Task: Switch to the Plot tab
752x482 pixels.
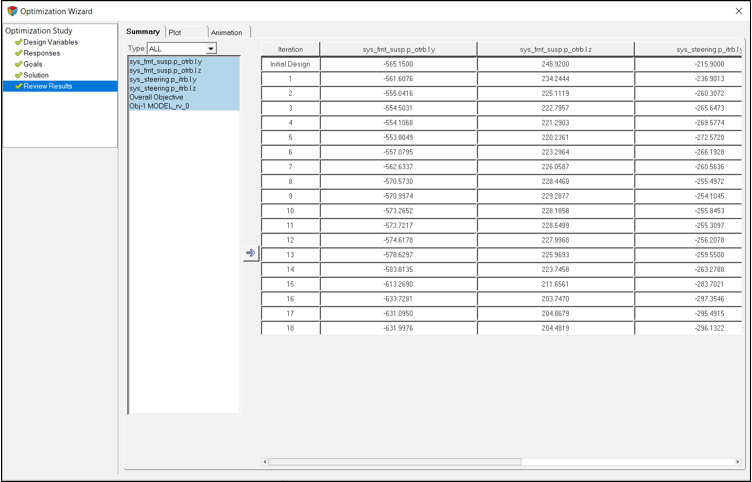Action: coord(176,33)
